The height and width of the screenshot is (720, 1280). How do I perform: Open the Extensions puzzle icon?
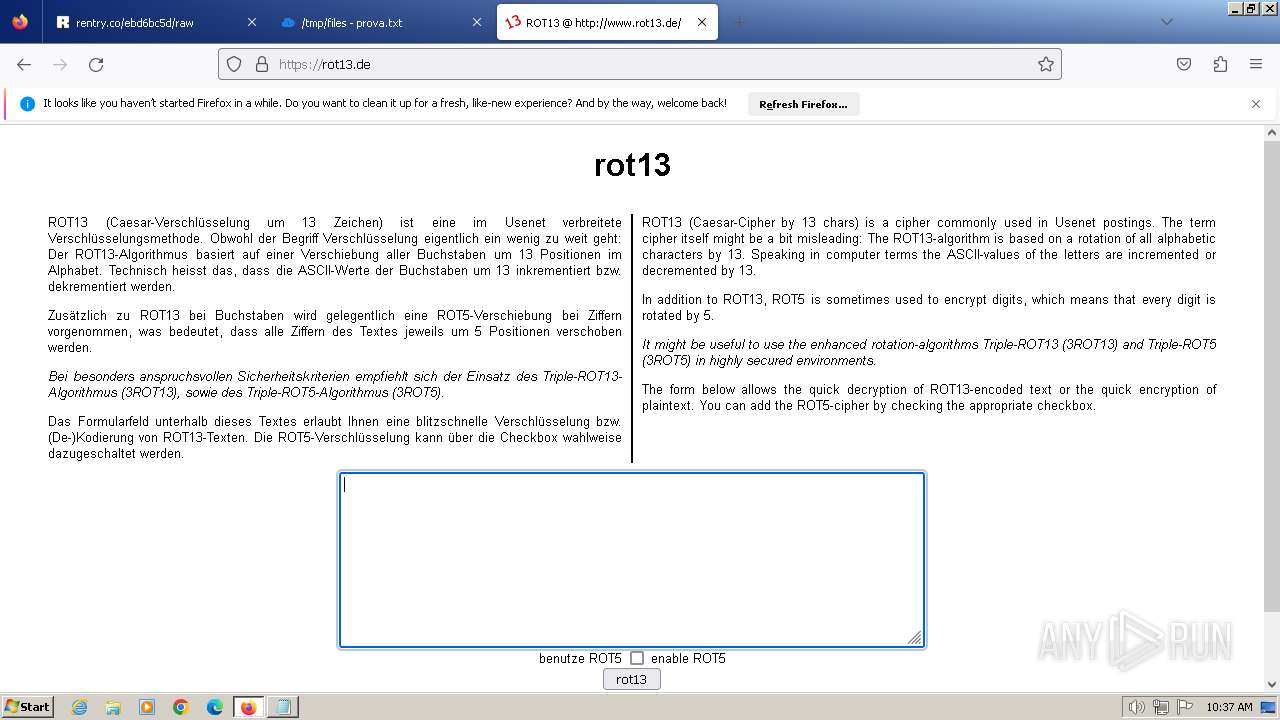click(x=1220, y=64)
